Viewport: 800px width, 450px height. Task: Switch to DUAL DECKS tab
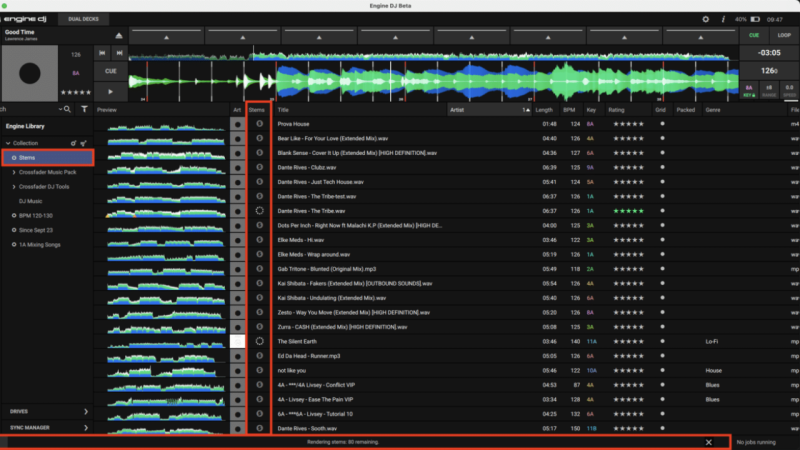83,19
